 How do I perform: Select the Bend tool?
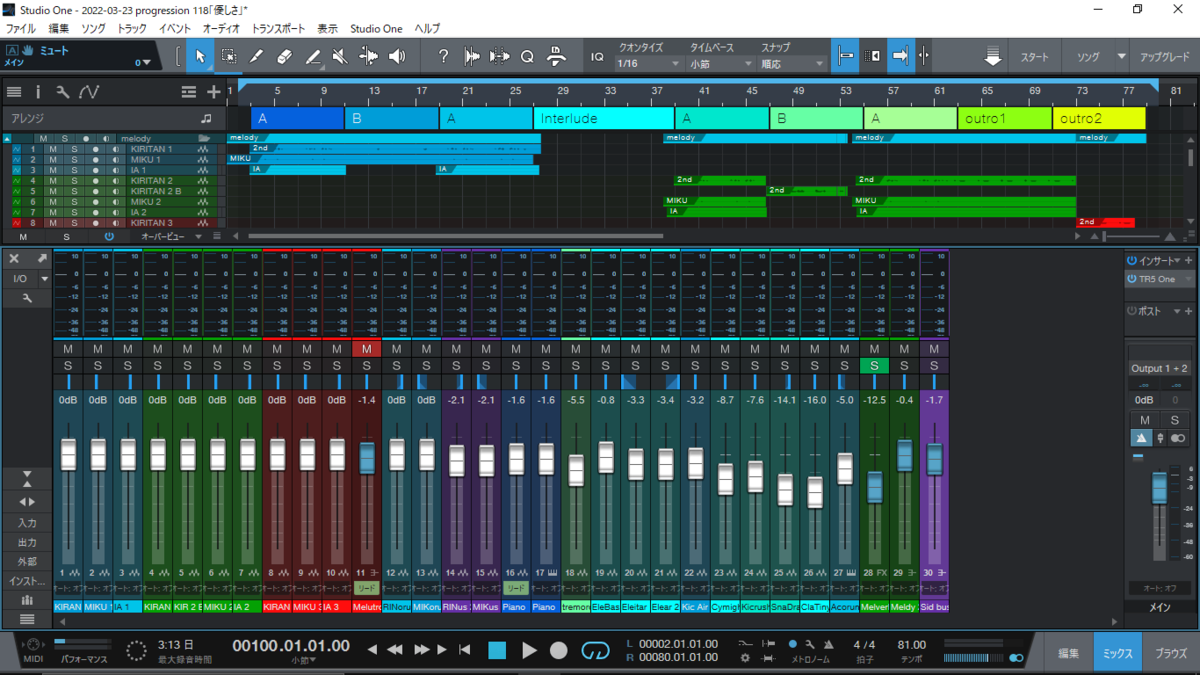[x=368, y=56]
